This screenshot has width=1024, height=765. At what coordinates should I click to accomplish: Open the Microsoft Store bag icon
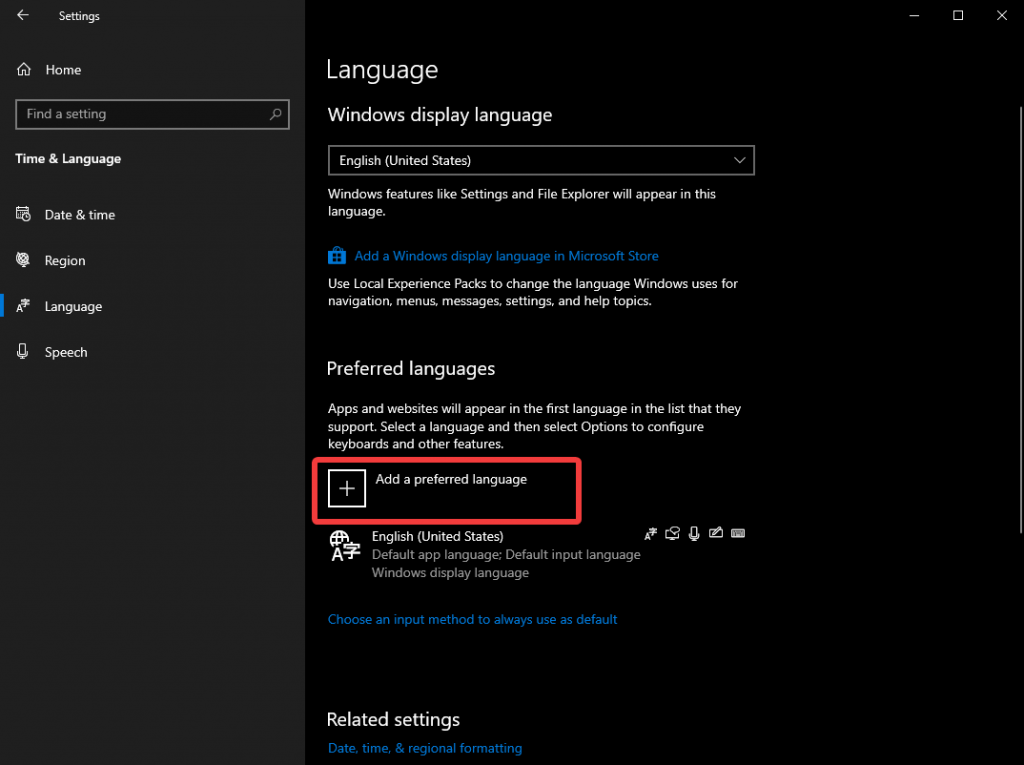point(337,255)
